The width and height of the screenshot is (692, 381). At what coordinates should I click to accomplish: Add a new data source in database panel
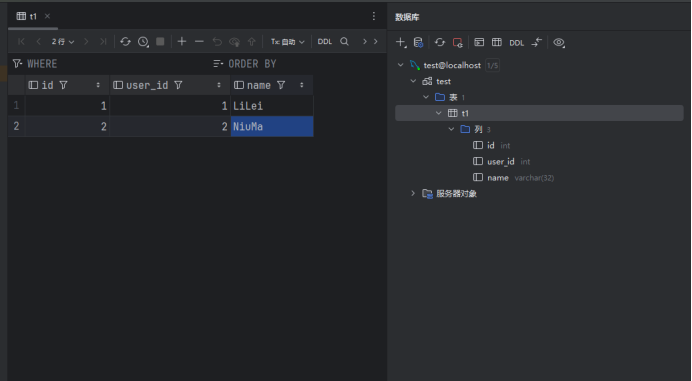[x=401, y=42]
